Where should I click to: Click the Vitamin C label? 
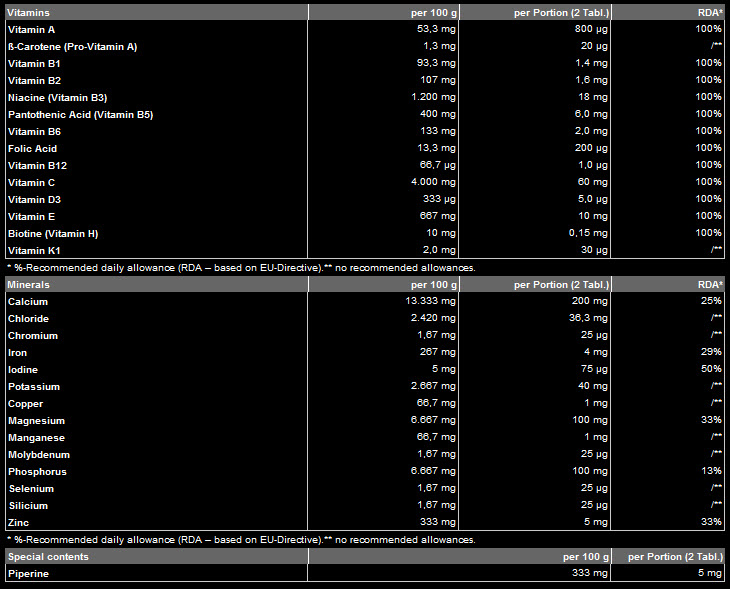(x=31, y=183)
